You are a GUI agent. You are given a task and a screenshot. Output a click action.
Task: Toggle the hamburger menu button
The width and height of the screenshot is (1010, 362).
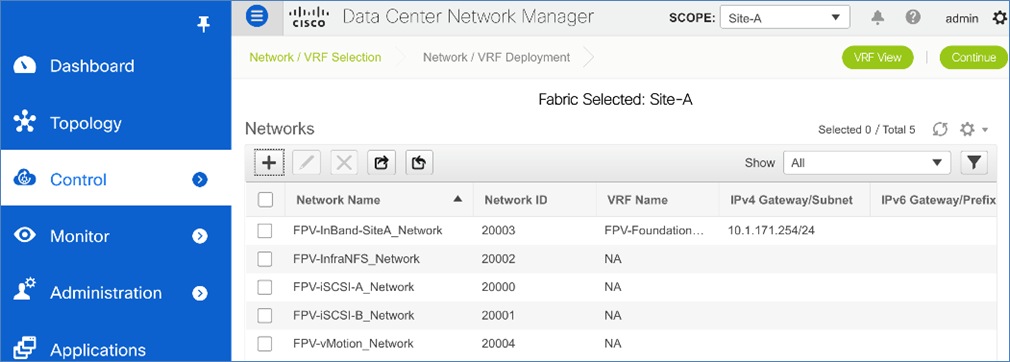[x=257, y=16]
